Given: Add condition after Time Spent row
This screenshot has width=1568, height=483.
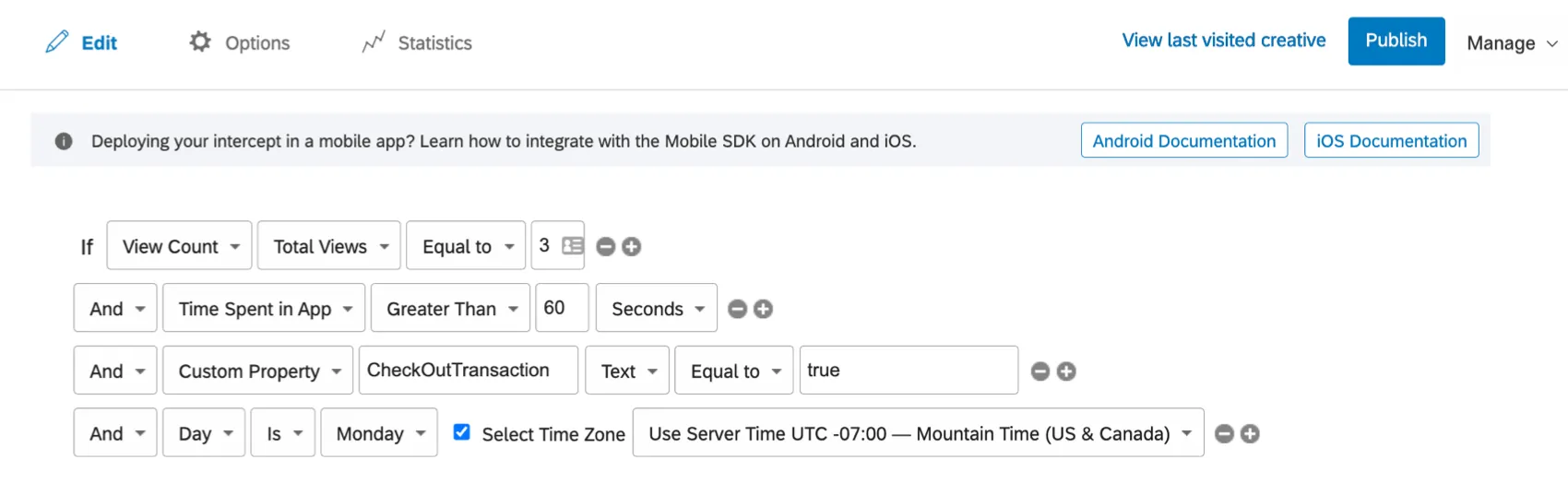Looking at the screenshot, I should [x=763, y=309].
